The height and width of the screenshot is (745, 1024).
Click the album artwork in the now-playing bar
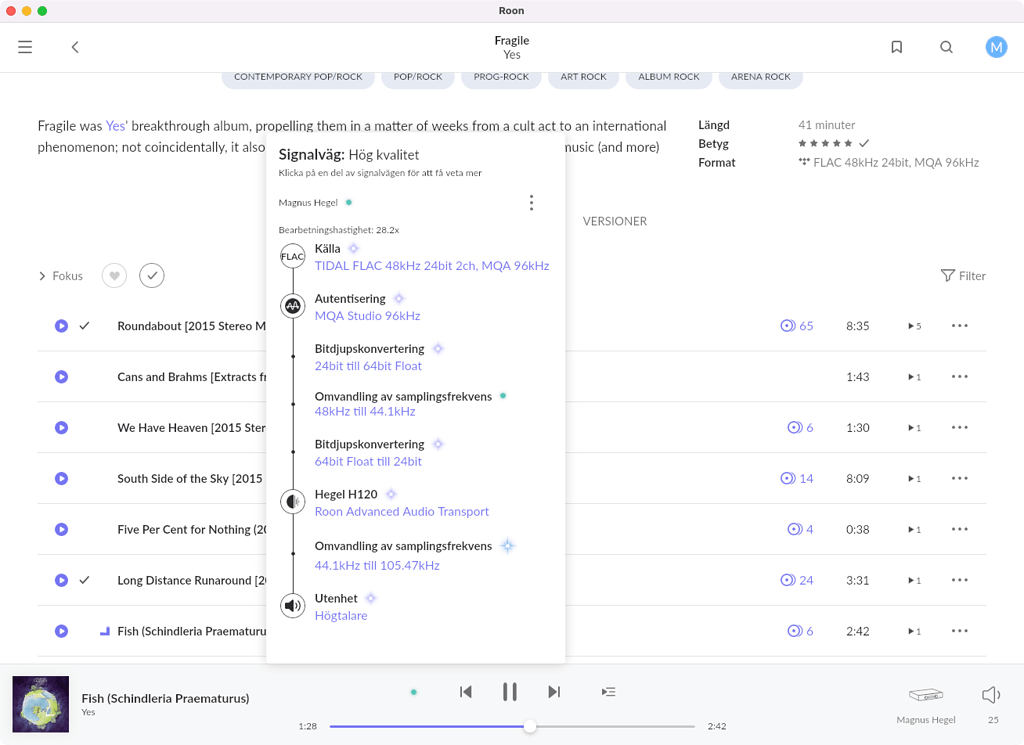[x=40, y=703]
